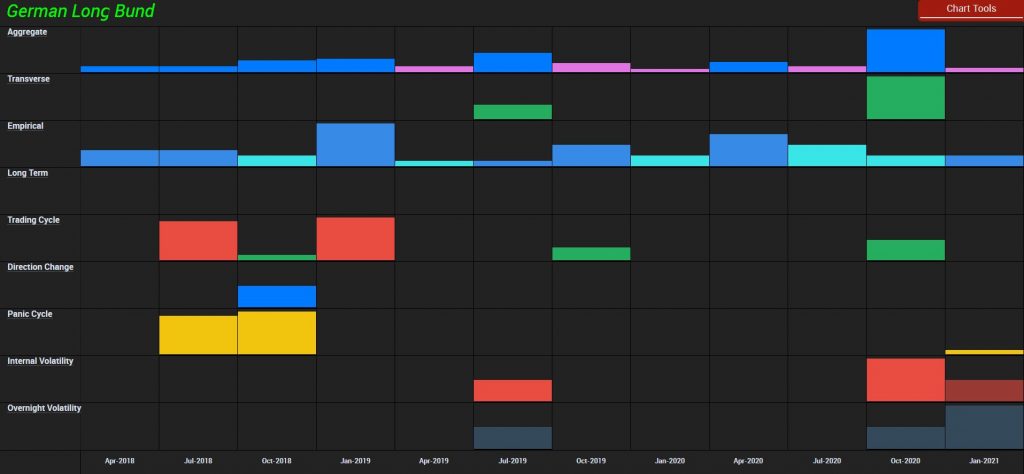Image resolution: width=1024 pixels, height=474 pixels.
Task: Click the yellow Panic Cycle bar for Jul-2018
Action: (198, 335)
